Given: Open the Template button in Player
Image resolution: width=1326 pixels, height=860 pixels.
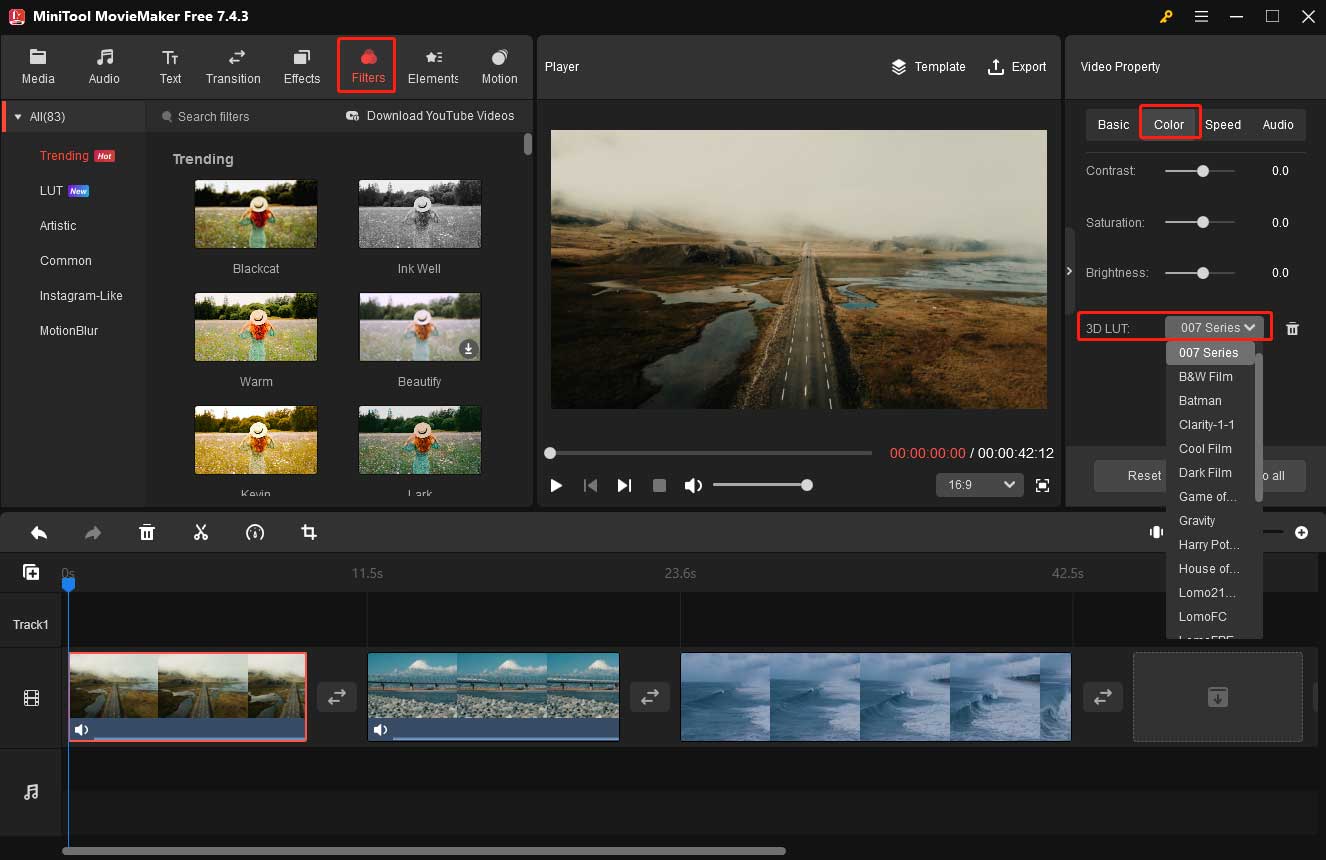Looking at the screenshot, I should (x=928, y=67).
